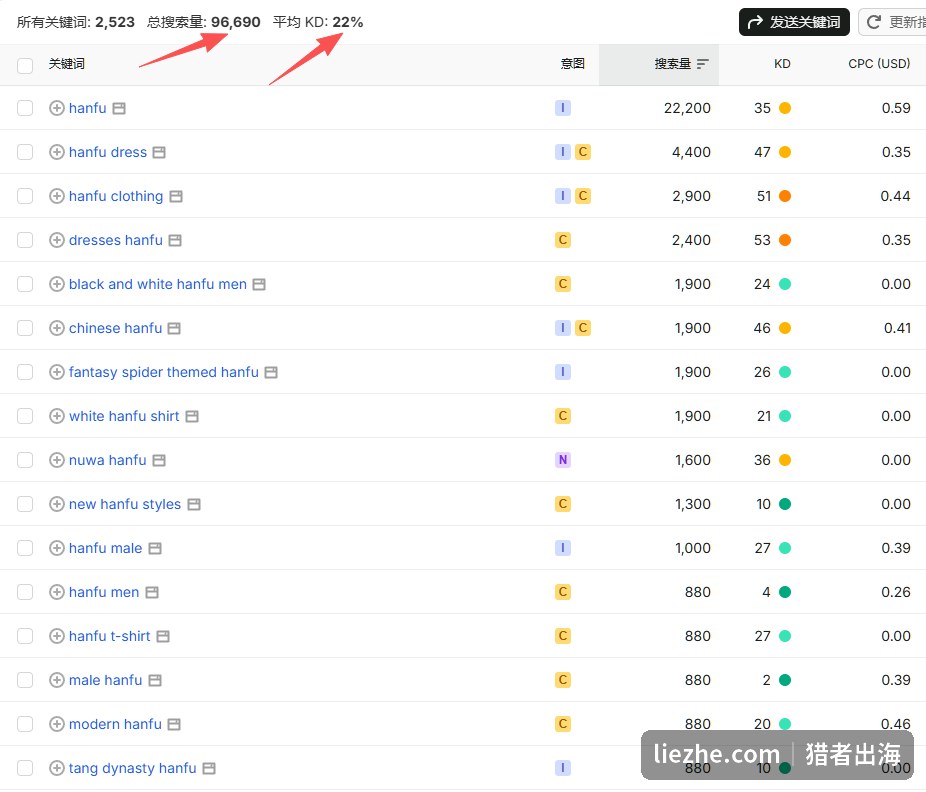926x792 pixels.
Task: Click 意图 column header
Action: (572, 64)
